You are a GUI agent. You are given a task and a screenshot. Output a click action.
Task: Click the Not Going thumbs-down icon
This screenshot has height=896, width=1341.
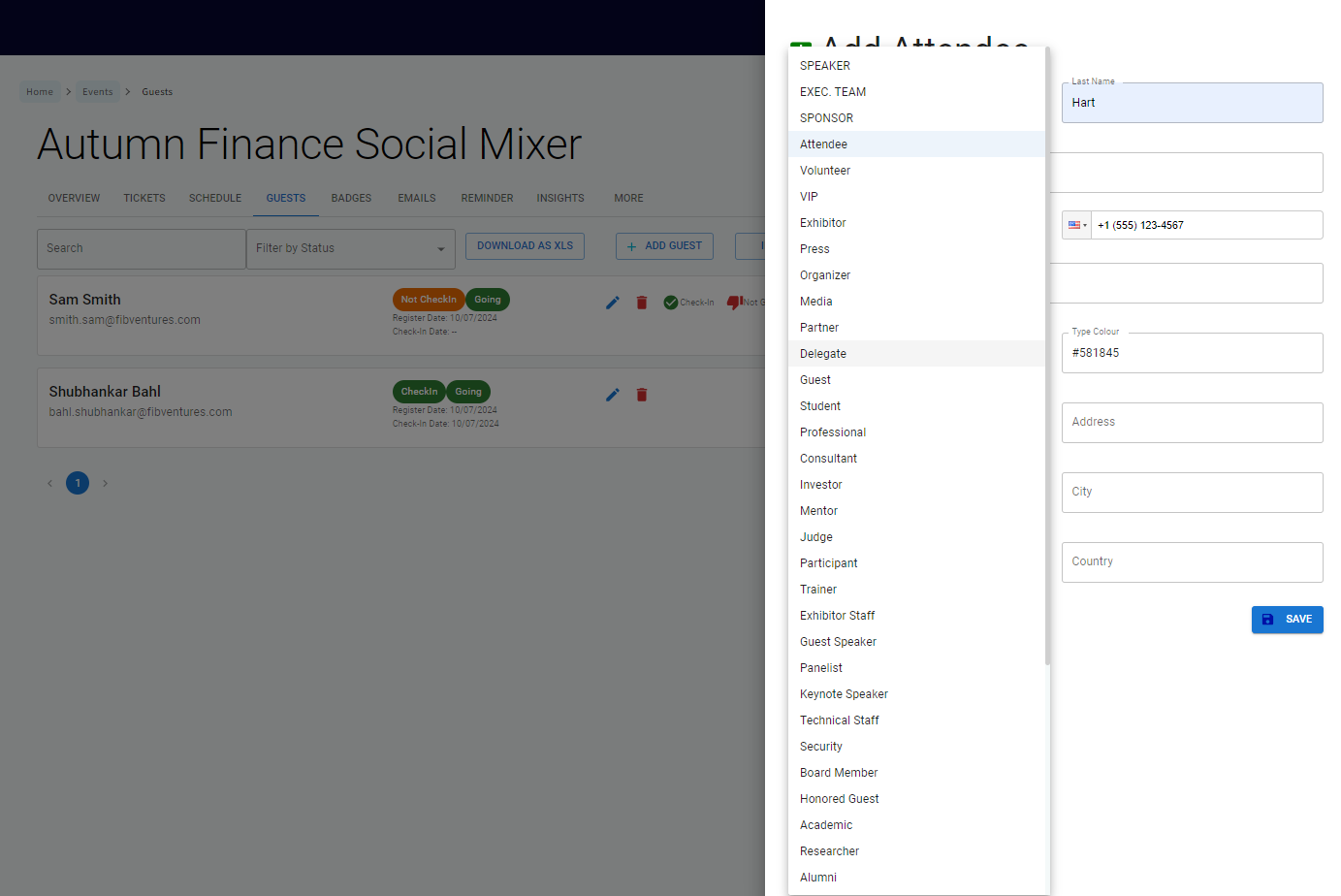click(x=734, y=302)
